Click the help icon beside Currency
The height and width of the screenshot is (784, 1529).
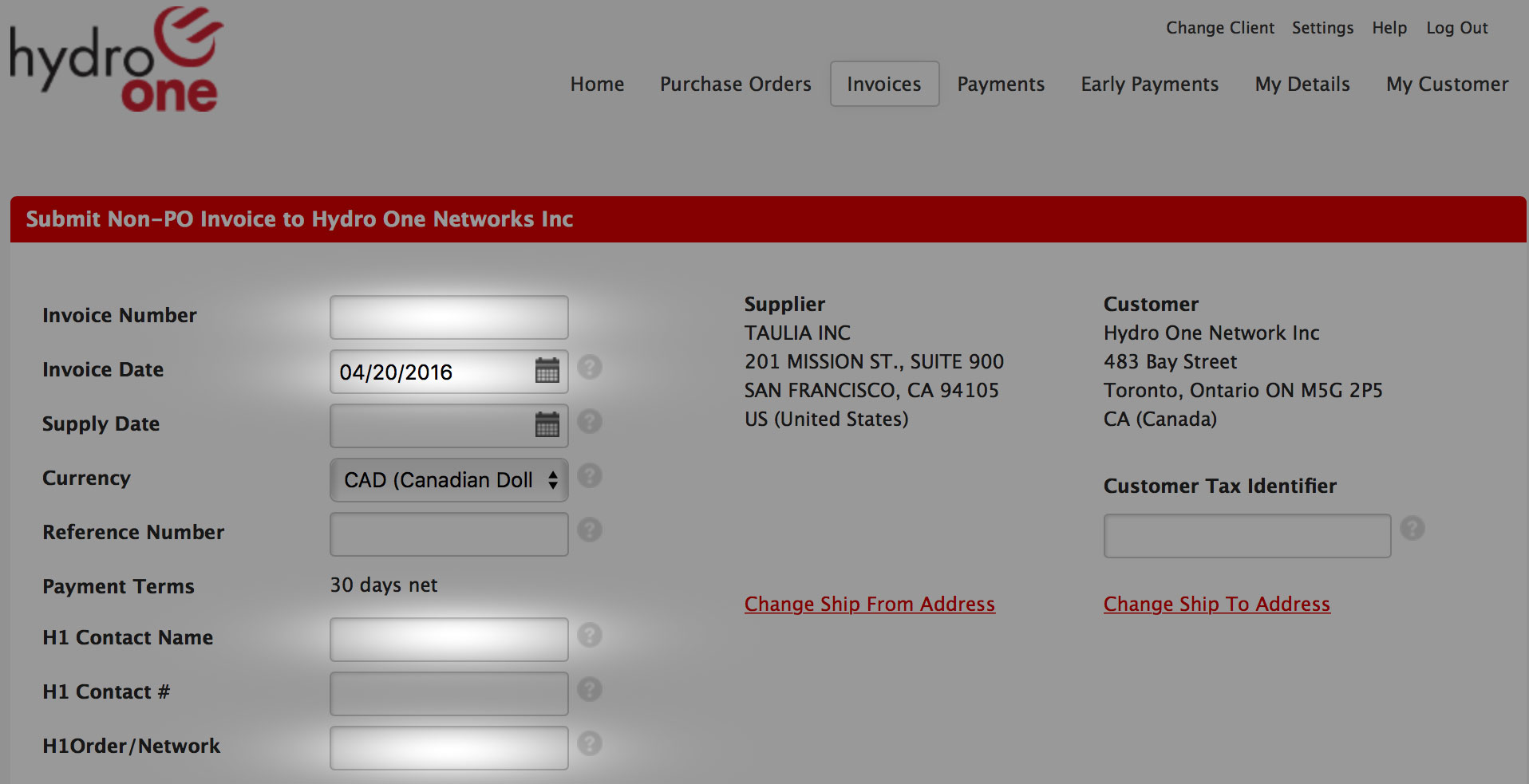[x=590, y=475]
